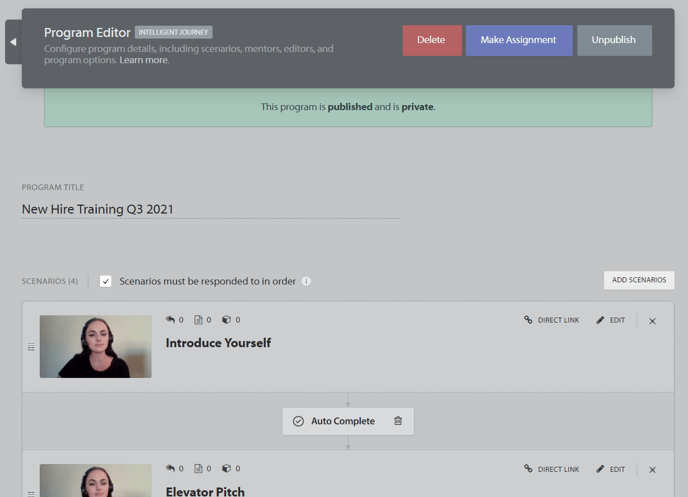Click the document icon on Introduce Yourself
The image size is (688, 497).
[199, 320]
